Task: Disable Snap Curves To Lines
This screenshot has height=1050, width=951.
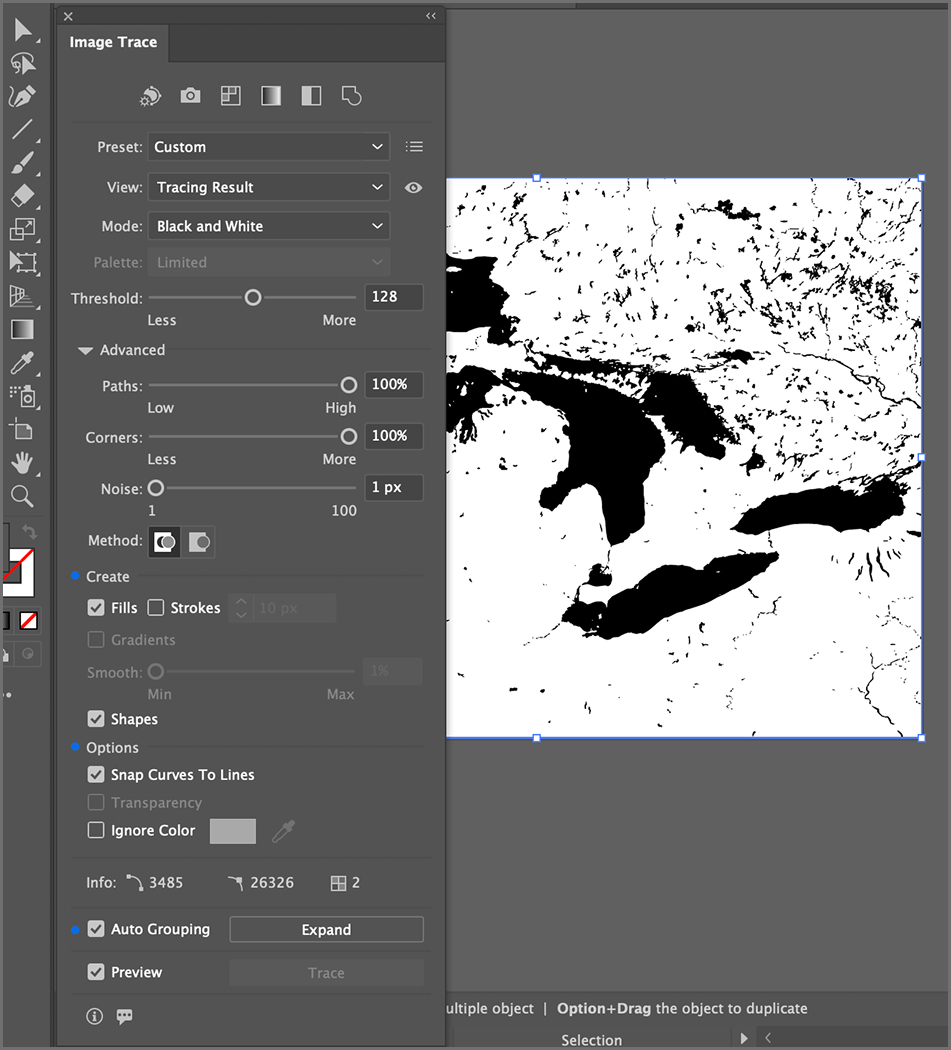Action: [96, 774]
